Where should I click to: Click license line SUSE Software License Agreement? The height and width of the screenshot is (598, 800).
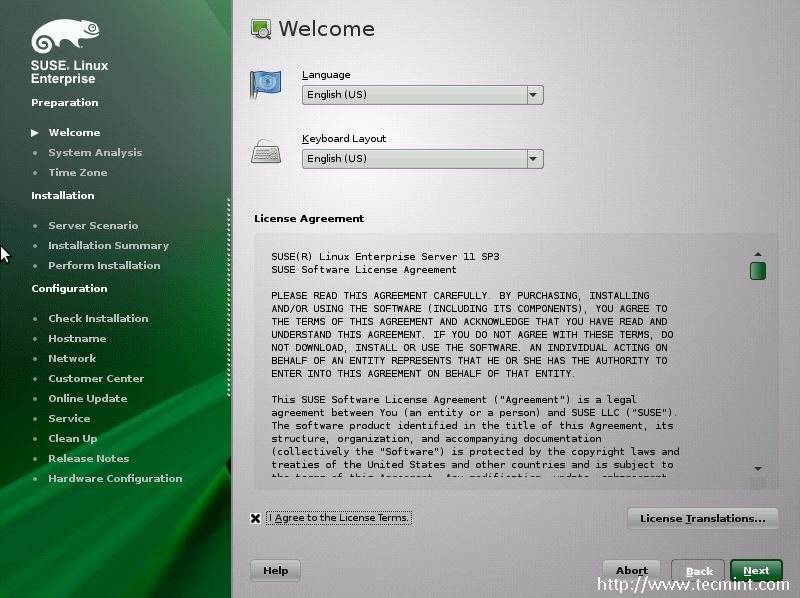click(x=364, y=269)
